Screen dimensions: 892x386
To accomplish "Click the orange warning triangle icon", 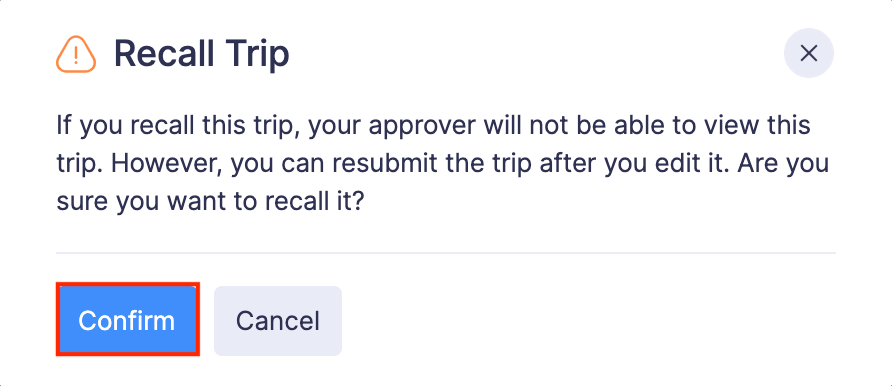I will pyautogui.click(x=76, y=54).
